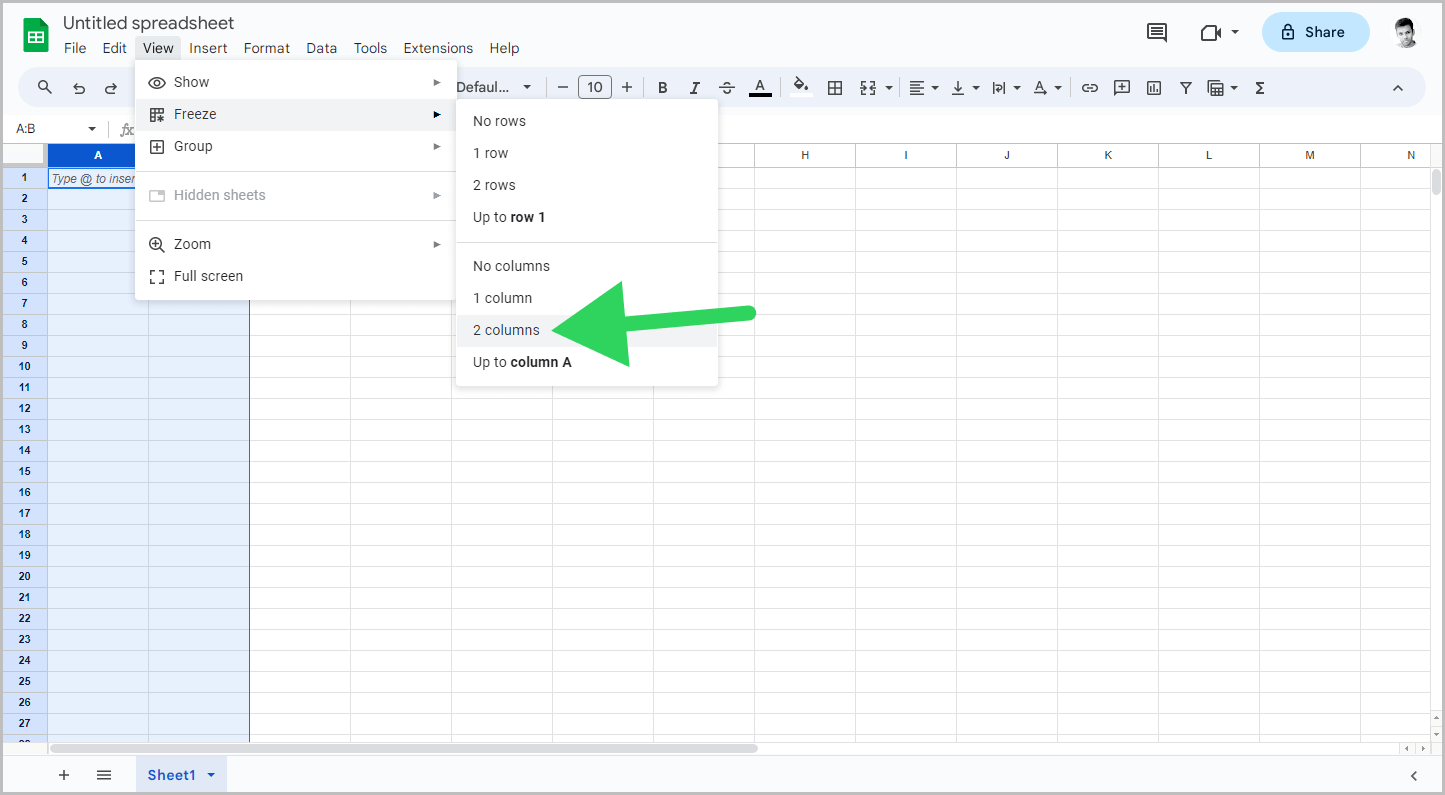The height and width of the screenshot is (795, 1445).
Task: Click the functions sigma icon
Action: pyautogui.click(x=1260, y=88)
